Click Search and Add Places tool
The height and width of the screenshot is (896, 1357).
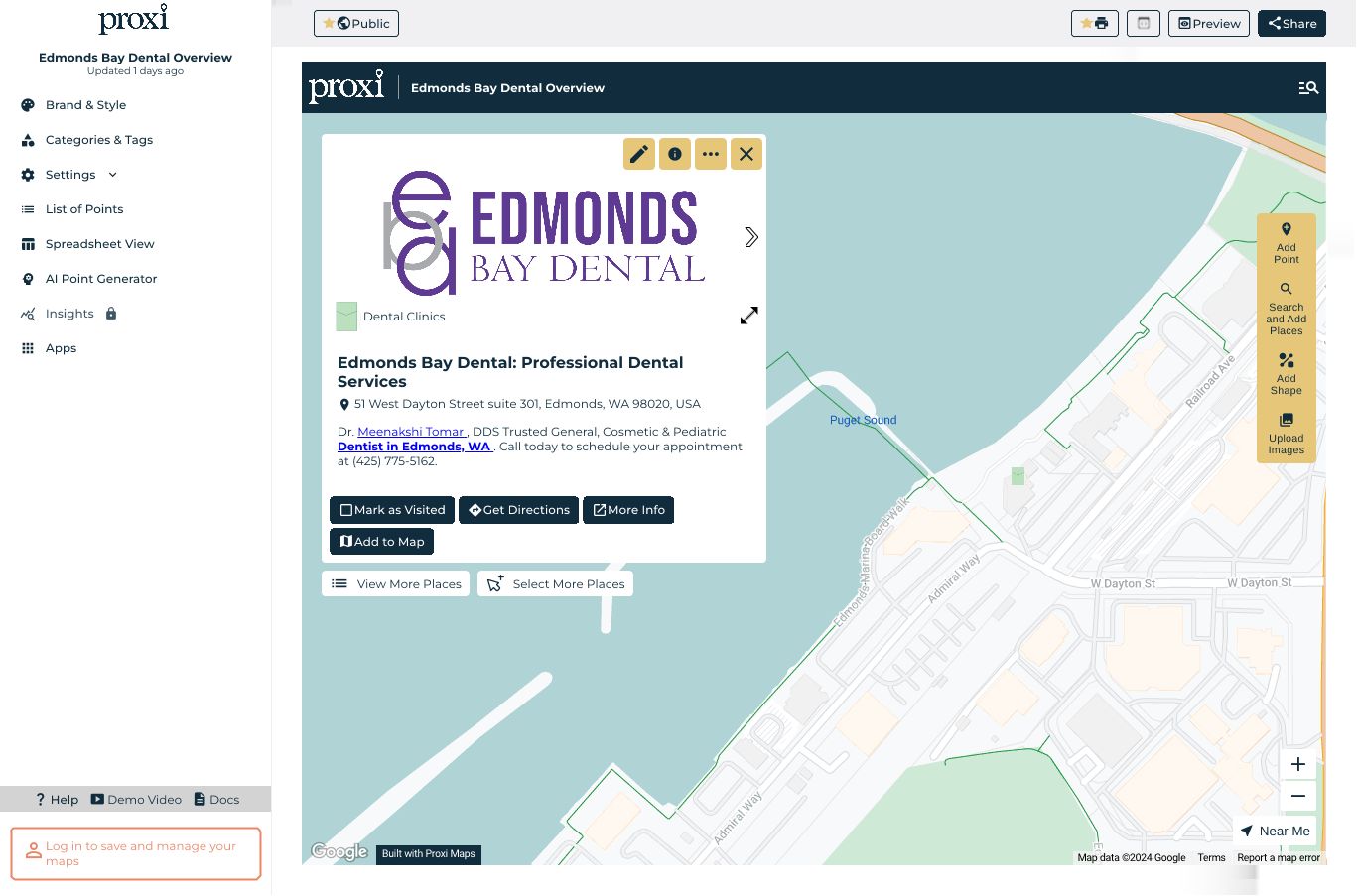[1286, 308]
